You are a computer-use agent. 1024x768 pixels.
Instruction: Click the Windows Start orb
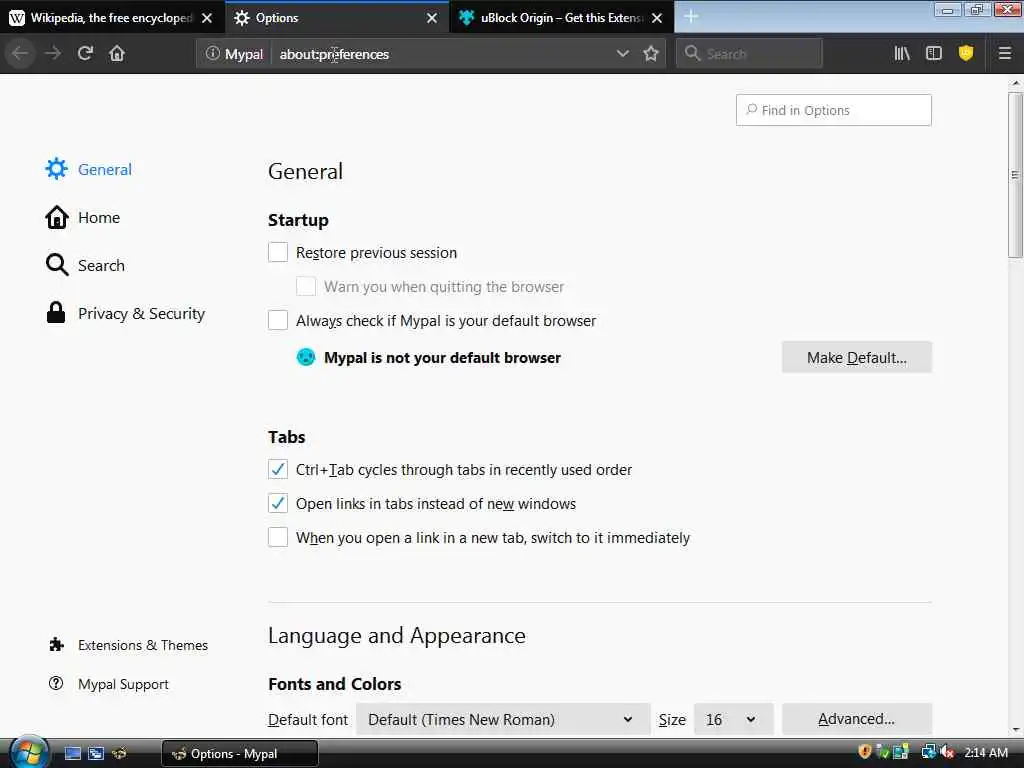pos(28,753)
